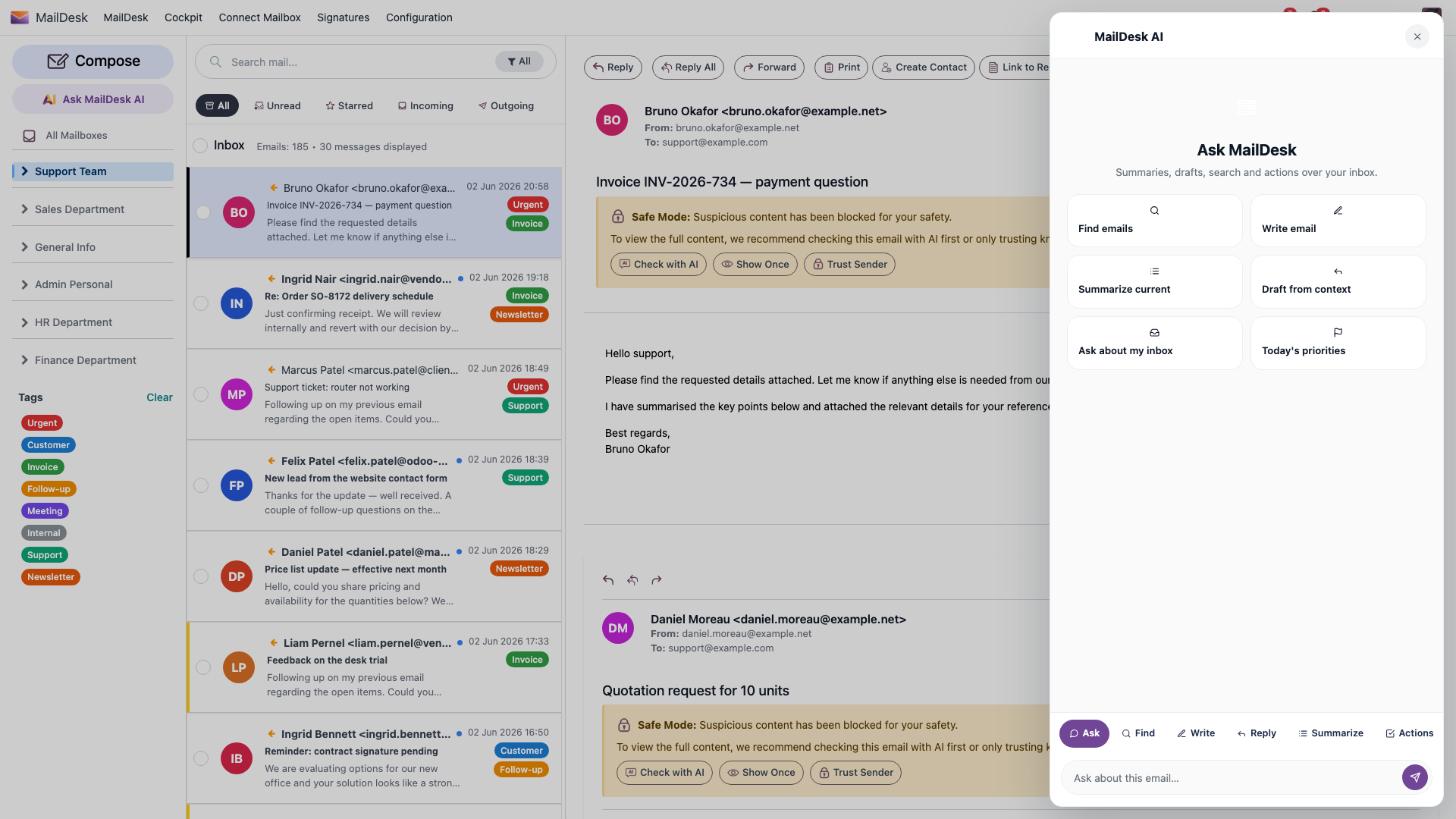Viewport: 1456px width, 819px height.
Task: Click the IN avatar for Ingrid Nair
Action: [237, 303]
